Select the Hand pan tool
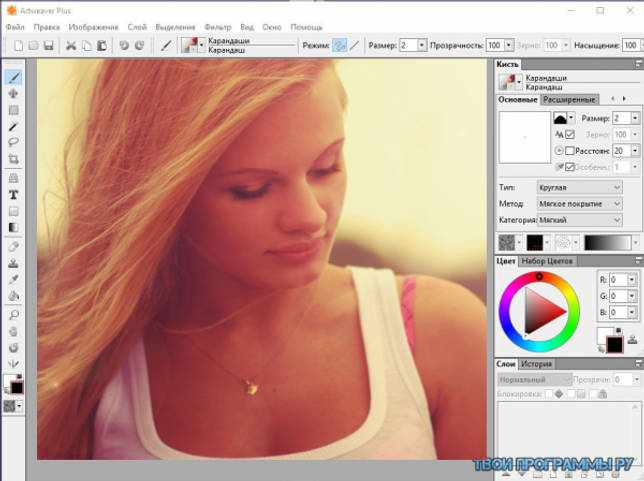Screen dimensions: 644x481 14,331
